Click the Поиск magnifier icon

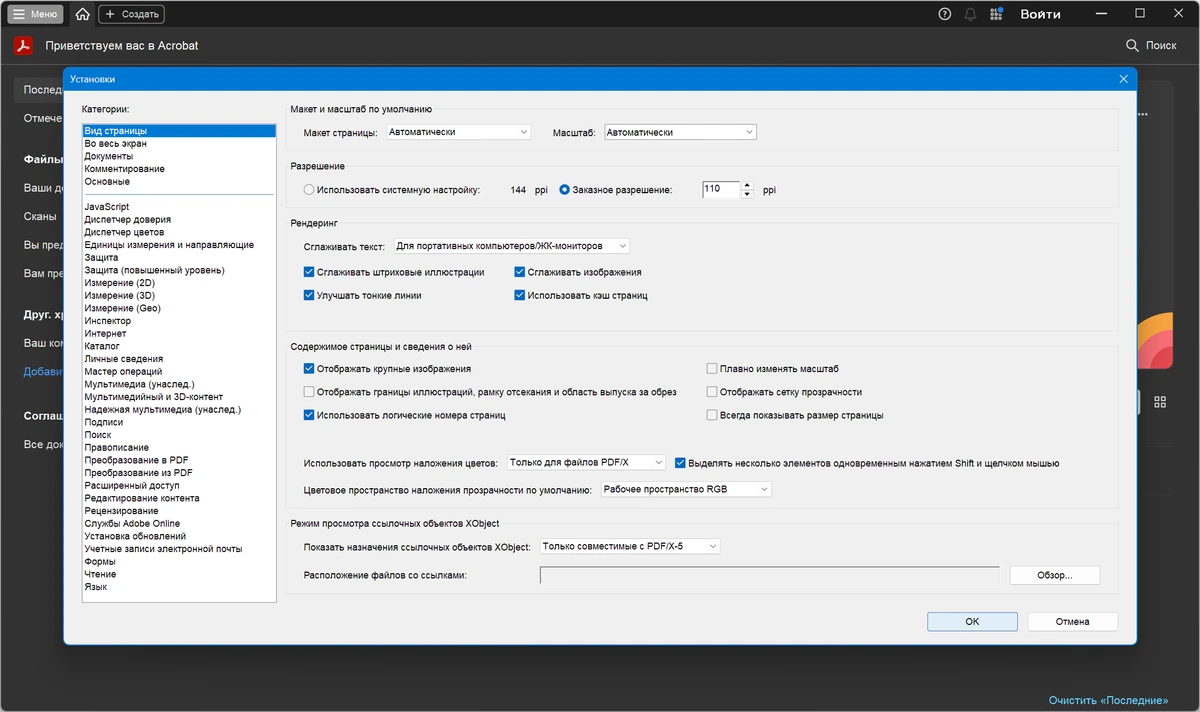pyautogui.click(x=1132, y=45)
